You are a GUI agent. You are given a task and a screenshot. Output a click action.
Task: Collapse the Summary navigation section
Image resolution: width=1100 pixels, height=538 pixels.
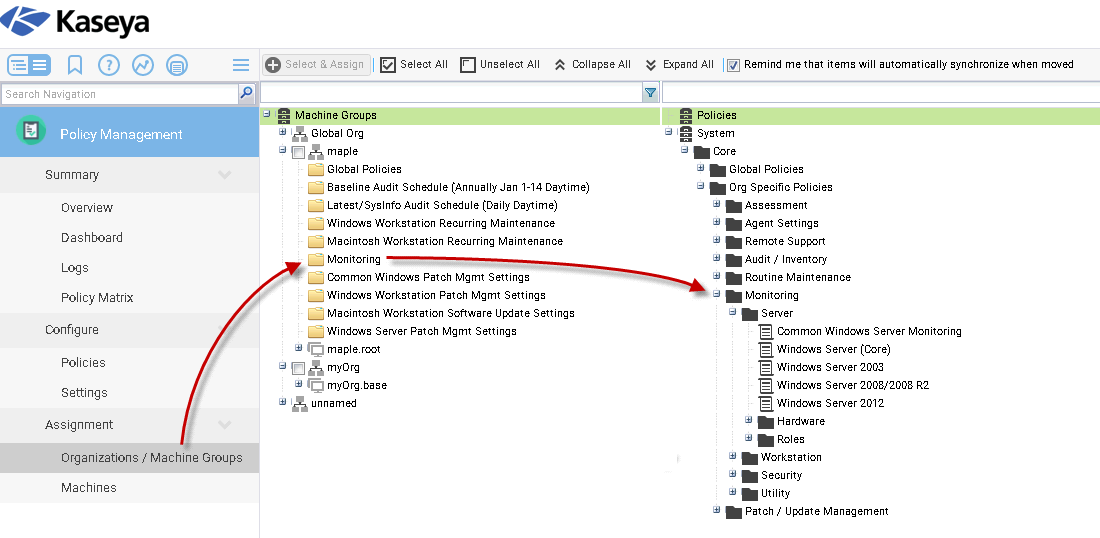[x=224, y=175]
